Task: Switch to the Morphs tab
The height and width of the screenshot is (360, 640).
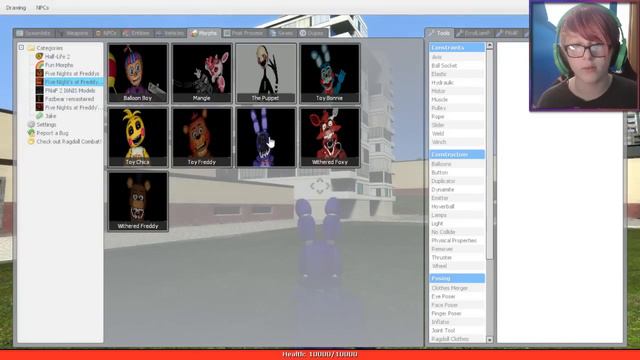Action: coord(204,33)
